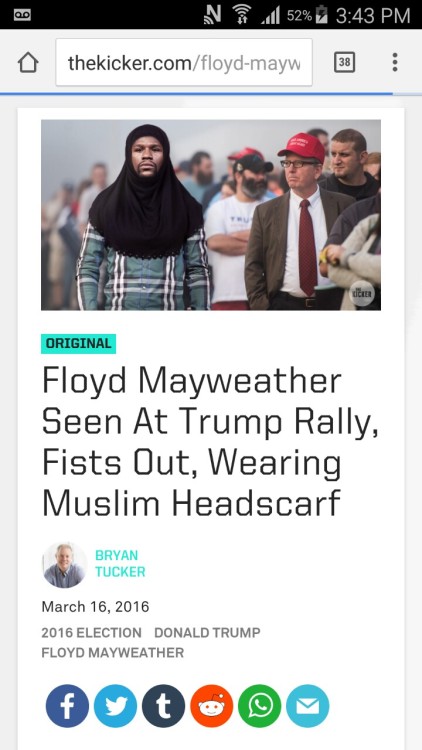Viewport: 422px width, 750px height.
Task: Share article via WhatsApp
Action: click(259, 706)
